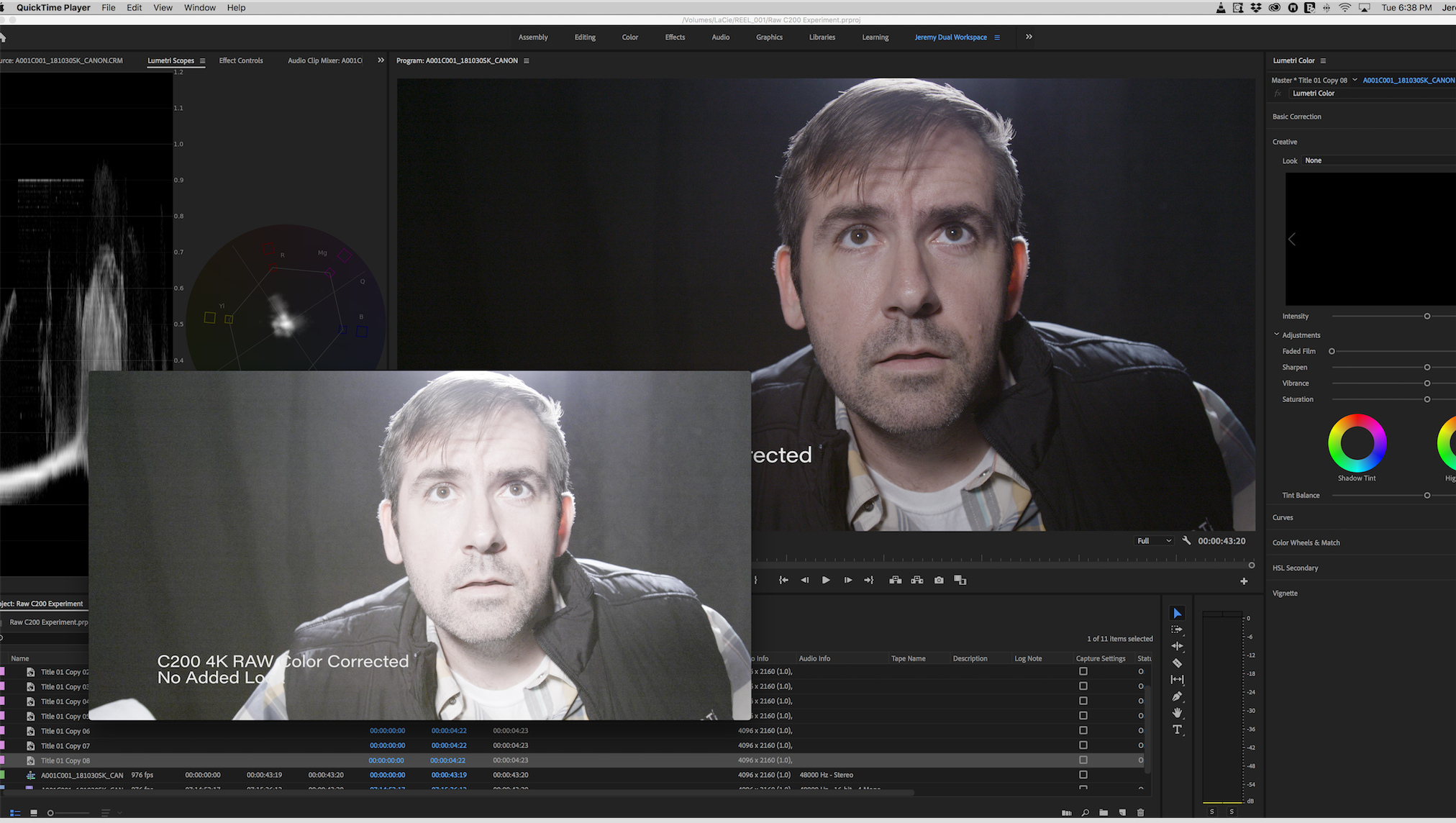The width and height of the screenshot is (1456, 823).
Task: Toggle Capture Settings checkbox for Title 01 Copy 07
Action: coord(1083,745)
